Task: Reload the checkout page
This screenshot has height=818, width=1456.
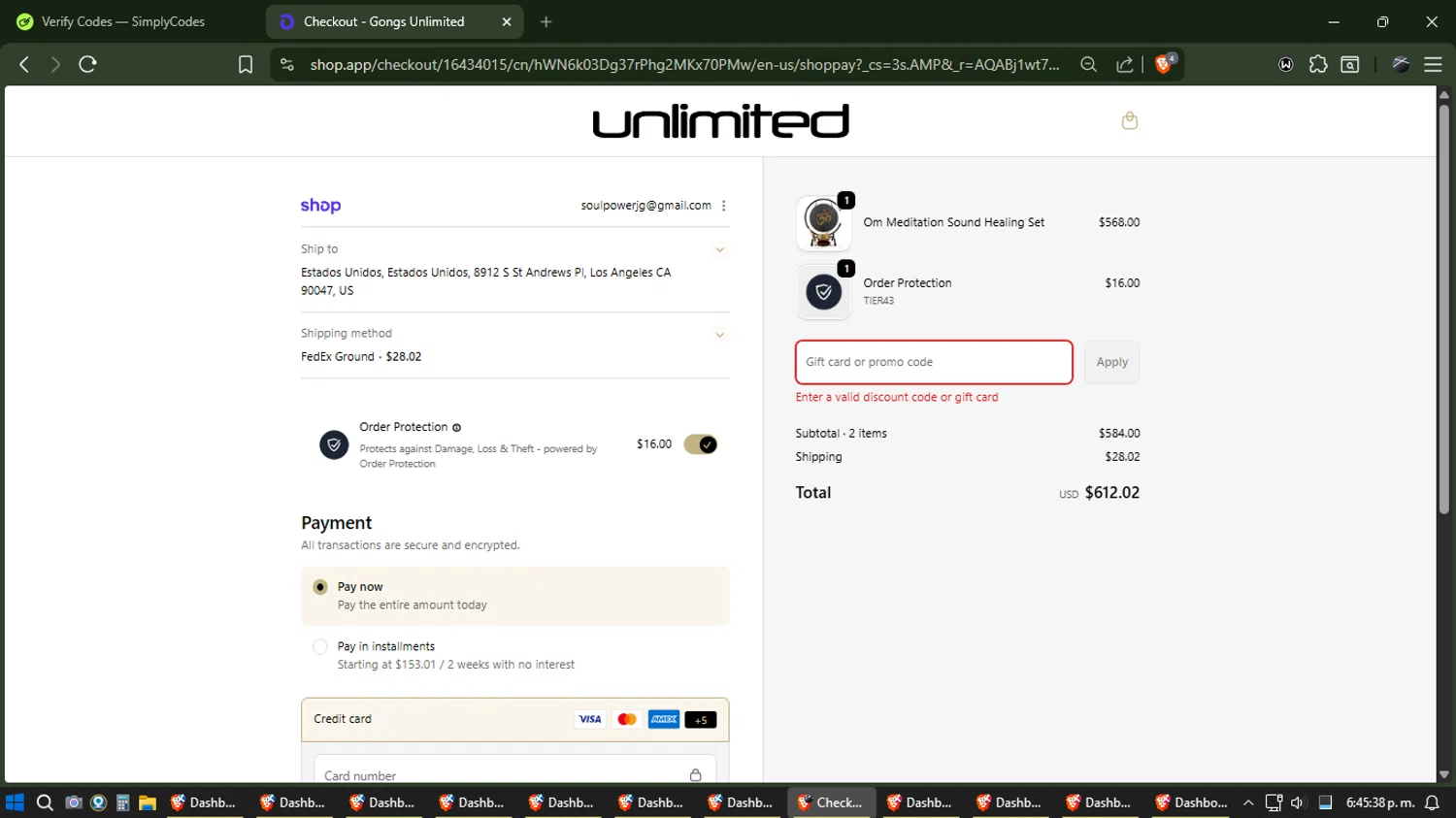Action: (x=87, y=64)
